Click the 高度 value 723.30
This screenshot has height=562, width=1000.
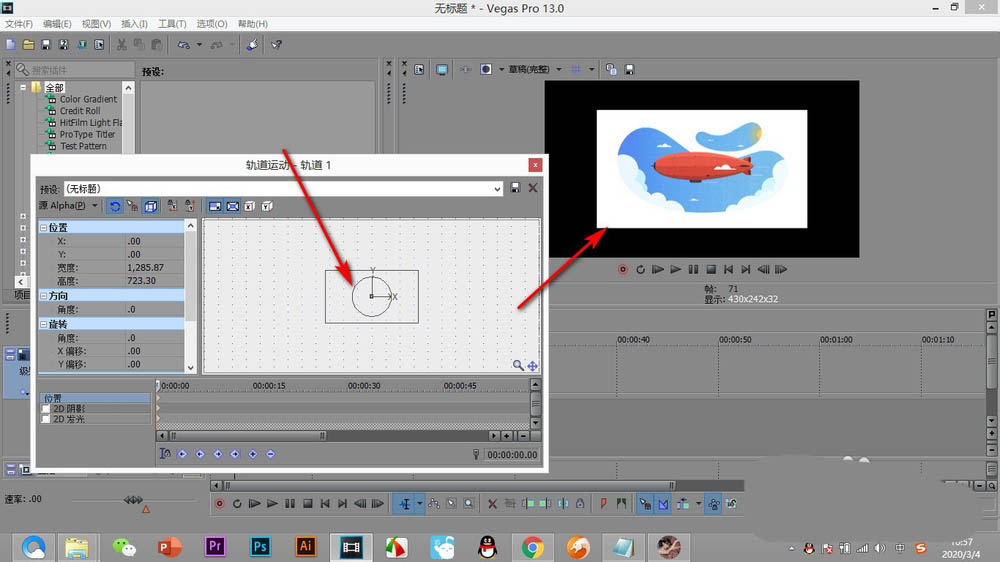click(x=154, y=281)
